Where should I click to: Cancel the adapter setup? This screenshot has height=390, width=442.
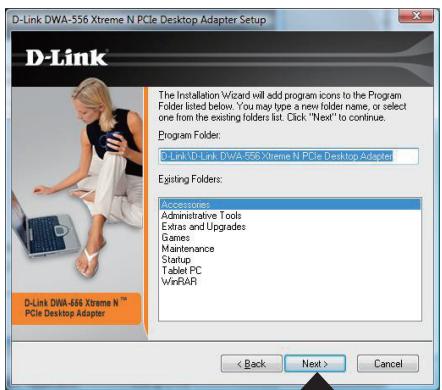click(x=388, y=363)
